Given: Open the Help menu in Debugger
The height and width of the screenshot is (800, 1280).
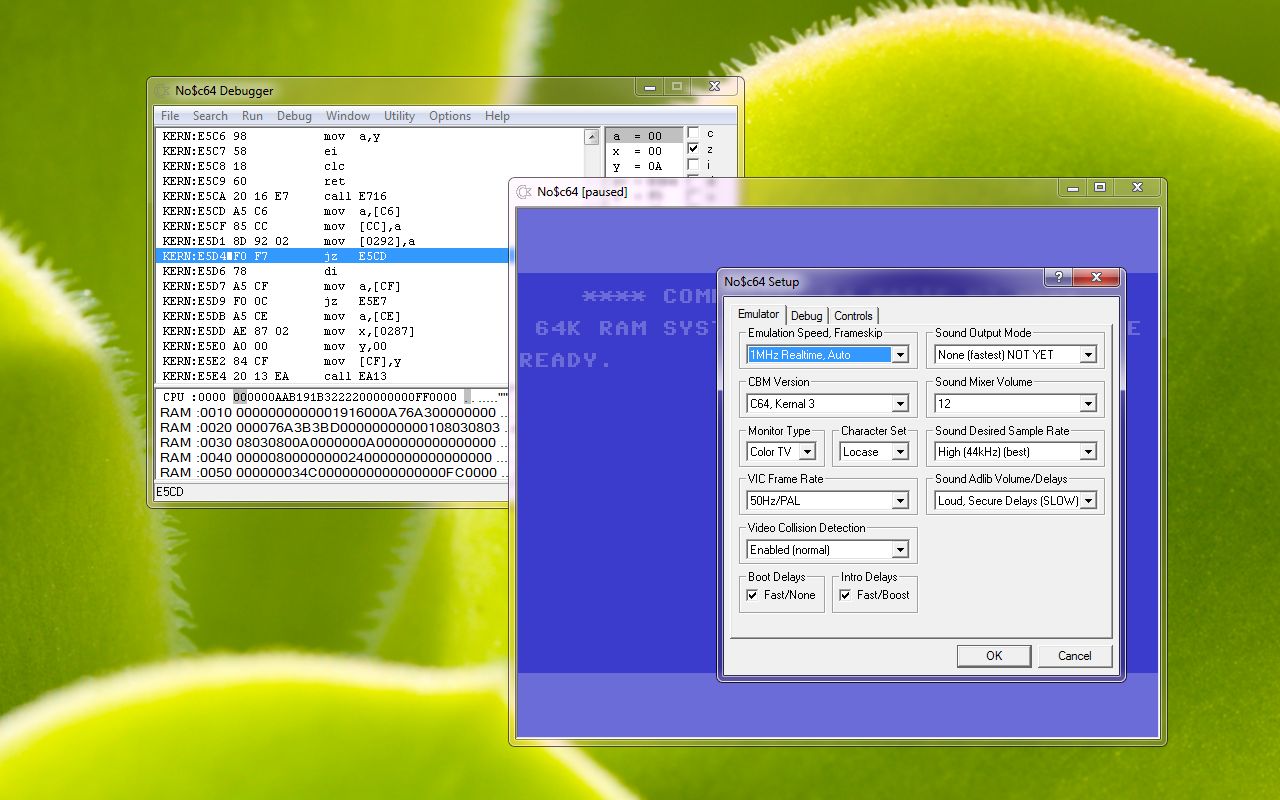Looking at the screenshot, I should [497, 116].
